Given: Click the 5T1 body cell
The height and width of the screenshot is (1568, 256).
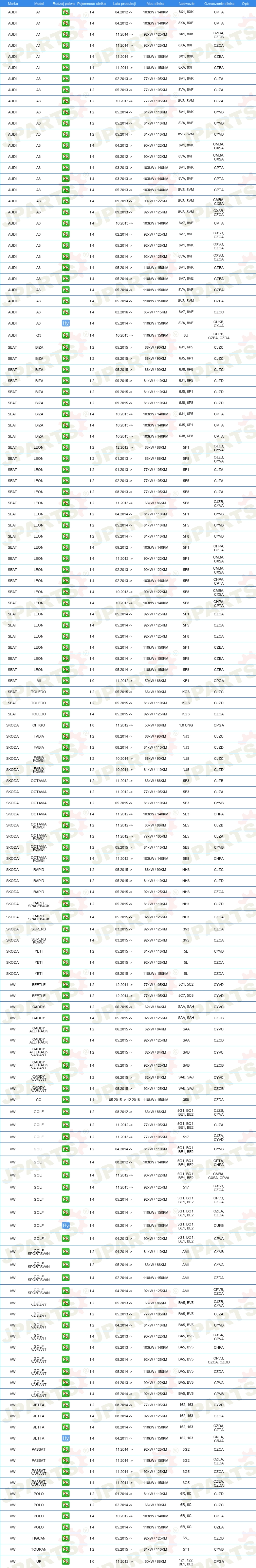Looking at the screenshot, I should pyautogui.click(x=186, y=1549).
